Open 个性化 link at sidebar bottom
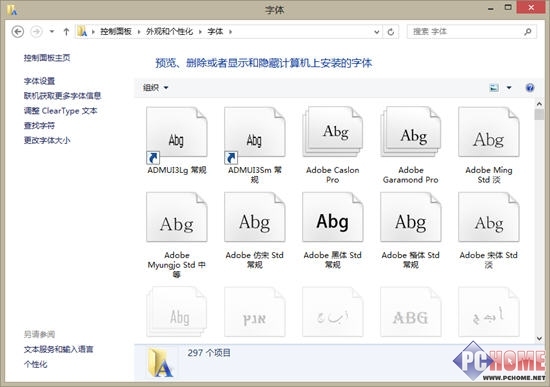This screenshot has width=550, height=387. pos(35,364)
